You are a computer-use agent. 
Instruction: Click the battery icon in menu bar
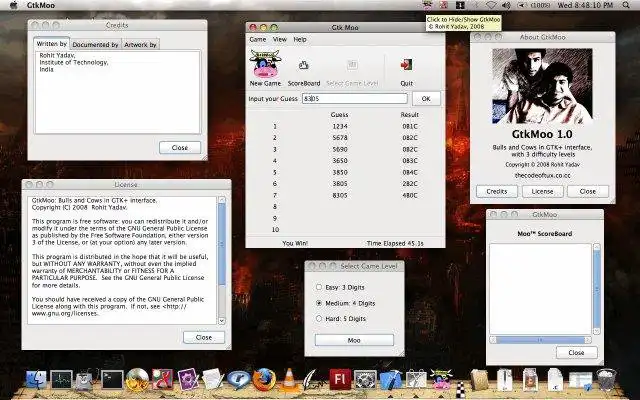click(522, 5)
